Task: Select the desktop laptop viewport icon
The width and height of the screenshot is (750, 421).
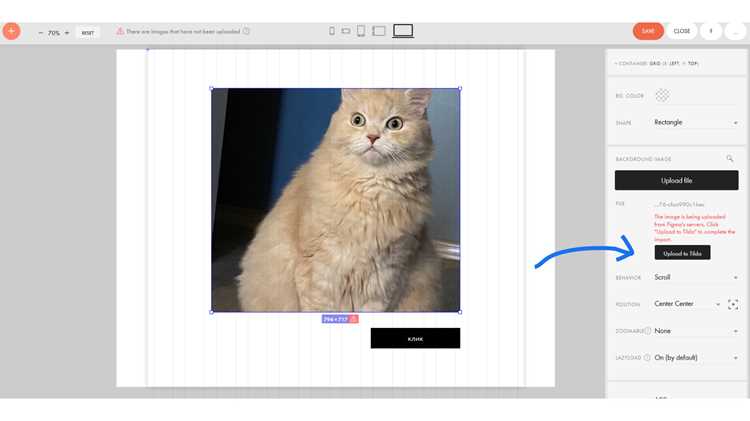Action: click(403, 31)
